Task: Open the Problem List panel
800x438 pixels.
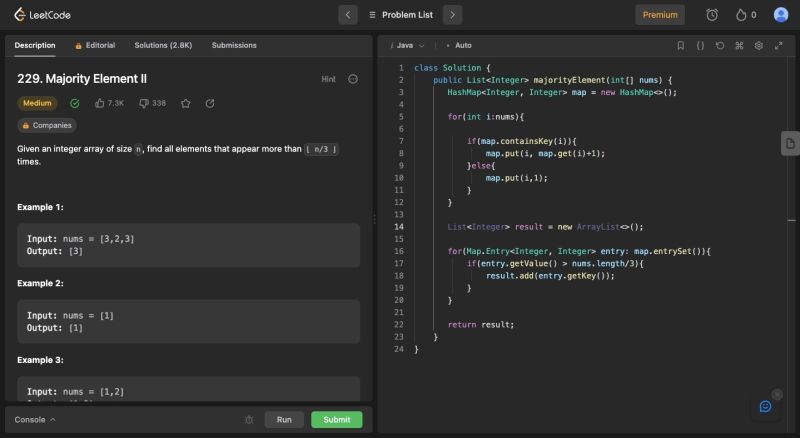Action: [x=399, y=15]
